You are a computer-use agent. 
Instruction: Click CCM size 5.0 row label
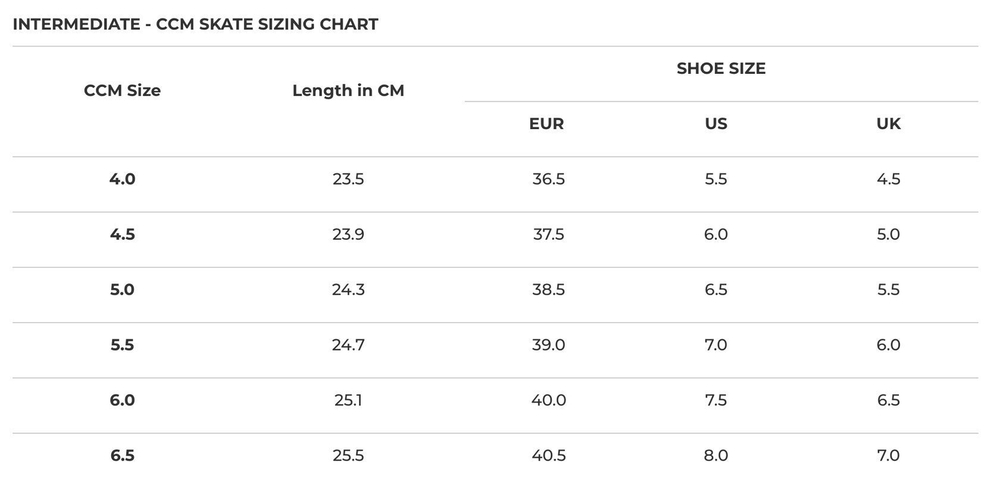122,290
